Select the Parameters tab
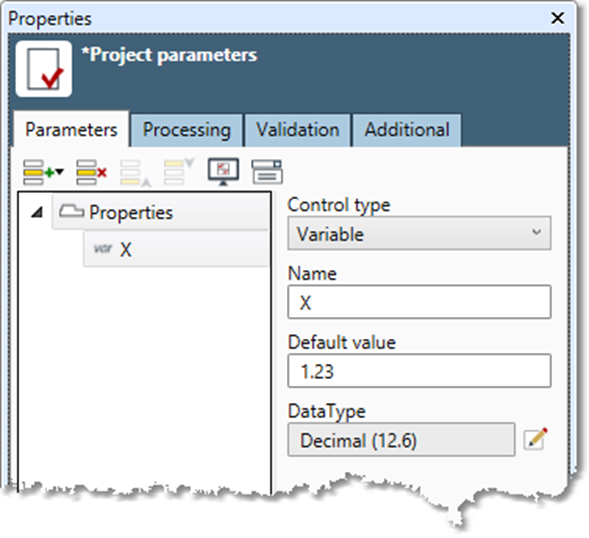Viewport: 589px width, 538px height. [x=71, y=129]
